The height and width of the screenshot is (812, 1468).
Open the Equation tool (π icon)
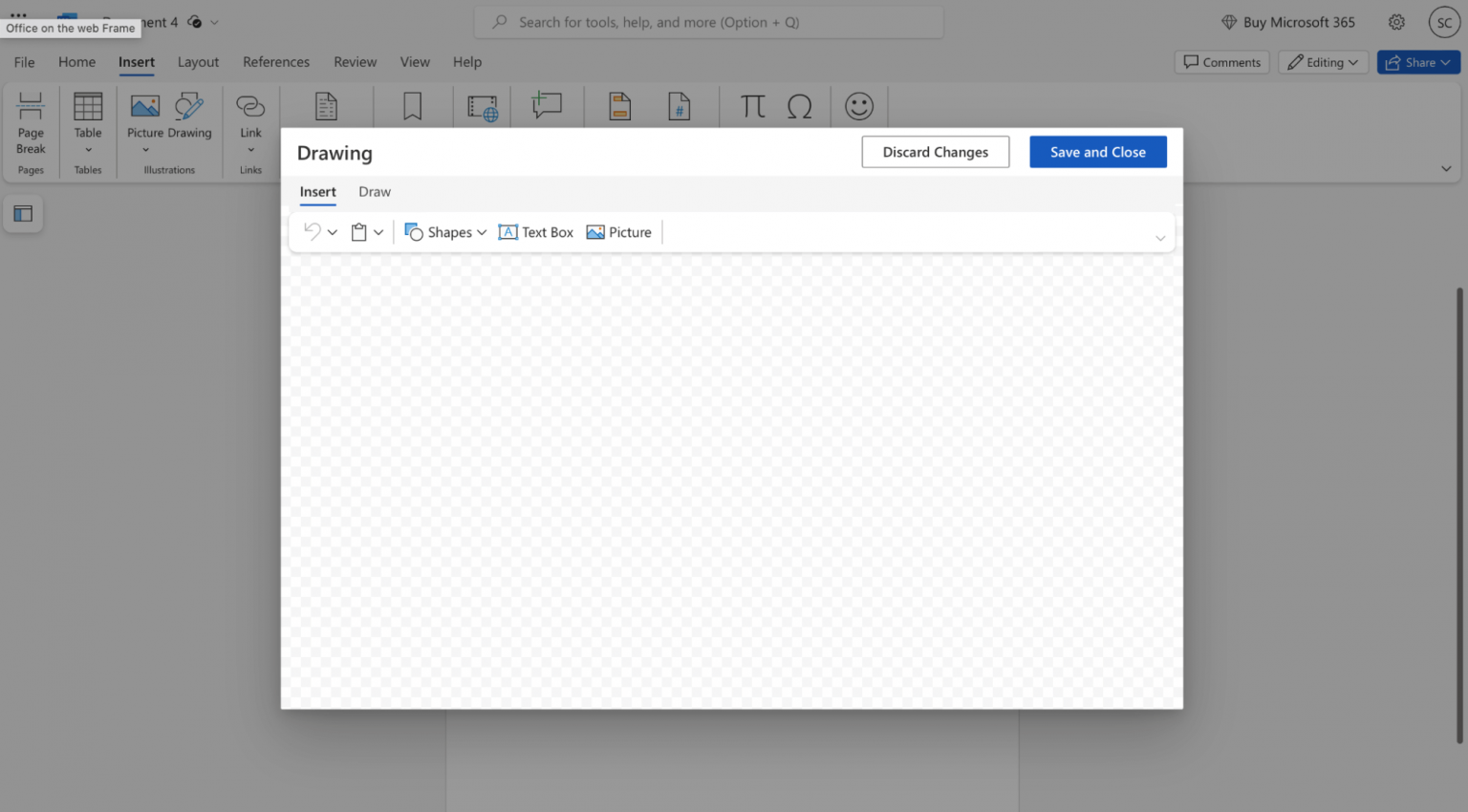pyautogui.click(x=751, y=106)
